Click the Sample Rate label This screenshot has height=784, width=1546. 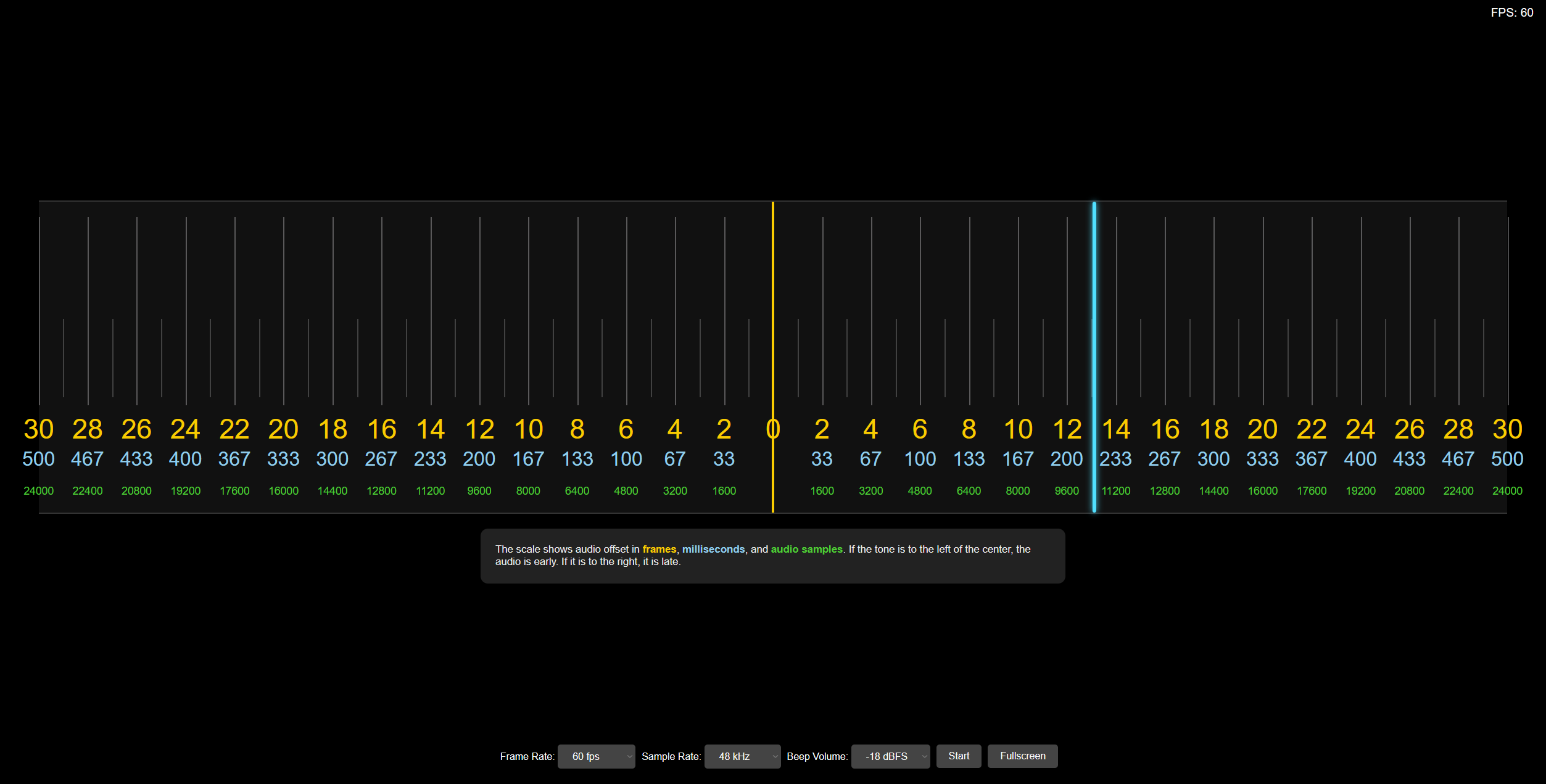[671, 757]
